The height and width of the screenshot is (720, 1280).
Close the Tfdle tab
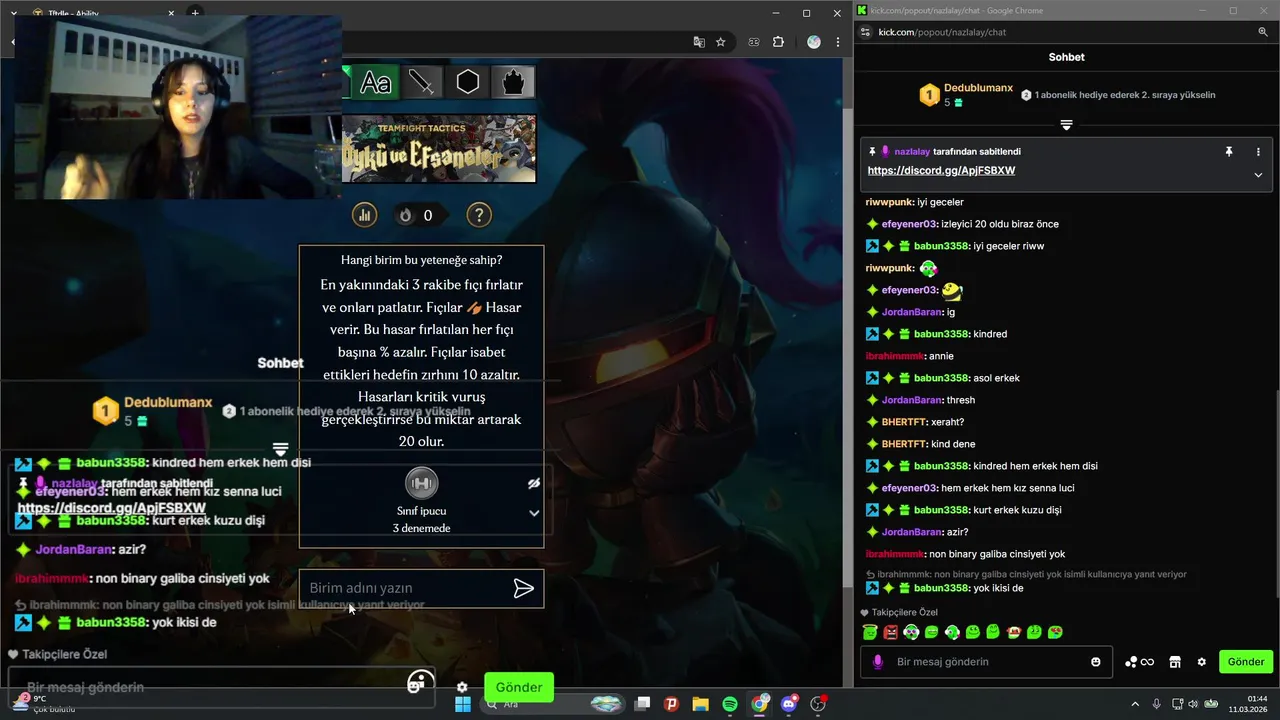pos(171,13)
